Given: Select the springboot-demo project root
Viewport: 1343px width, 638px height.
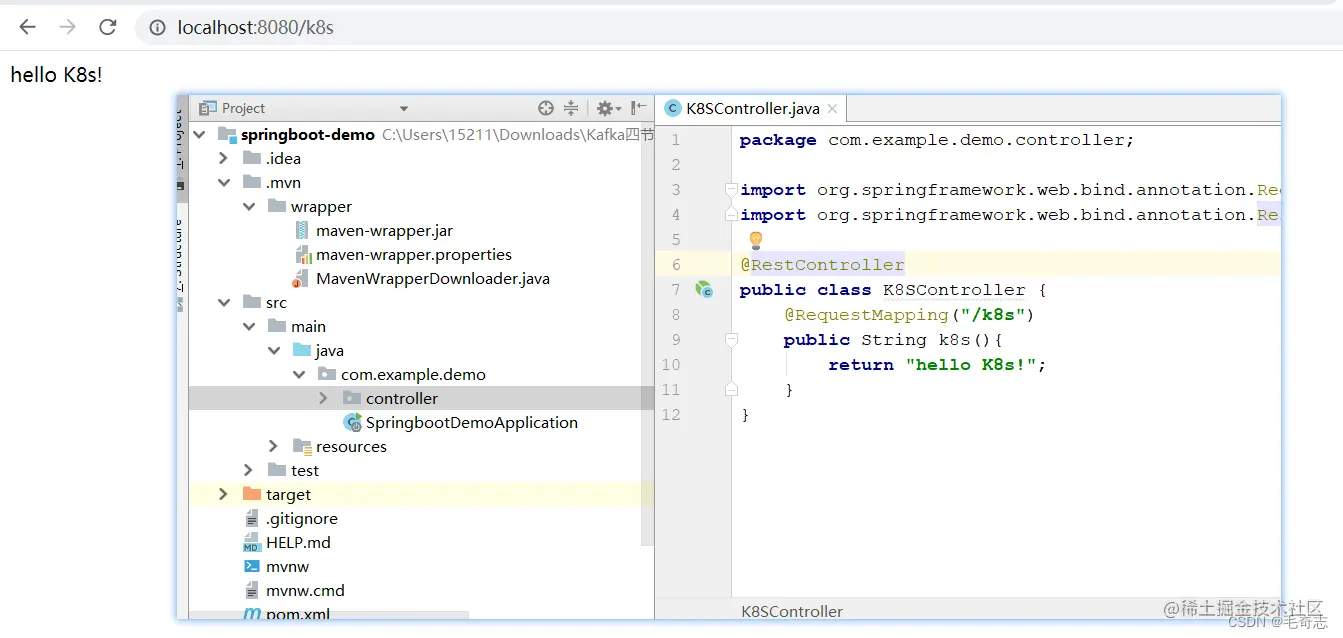Looking at the screenshot, I should (x=308, y=134).
